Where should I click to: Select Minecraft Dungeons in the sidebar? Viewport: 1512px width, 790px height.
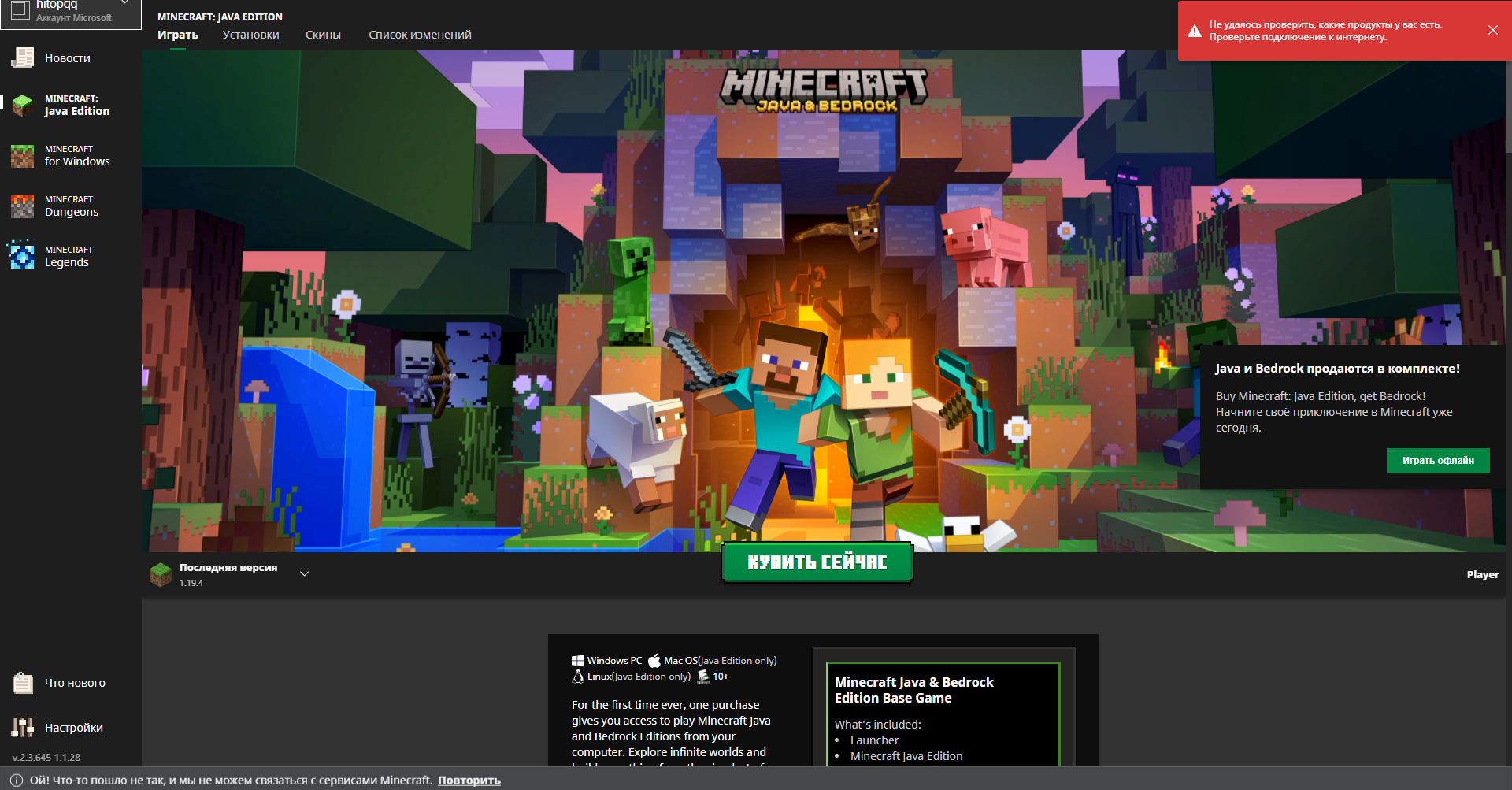(x=72, y=206)
